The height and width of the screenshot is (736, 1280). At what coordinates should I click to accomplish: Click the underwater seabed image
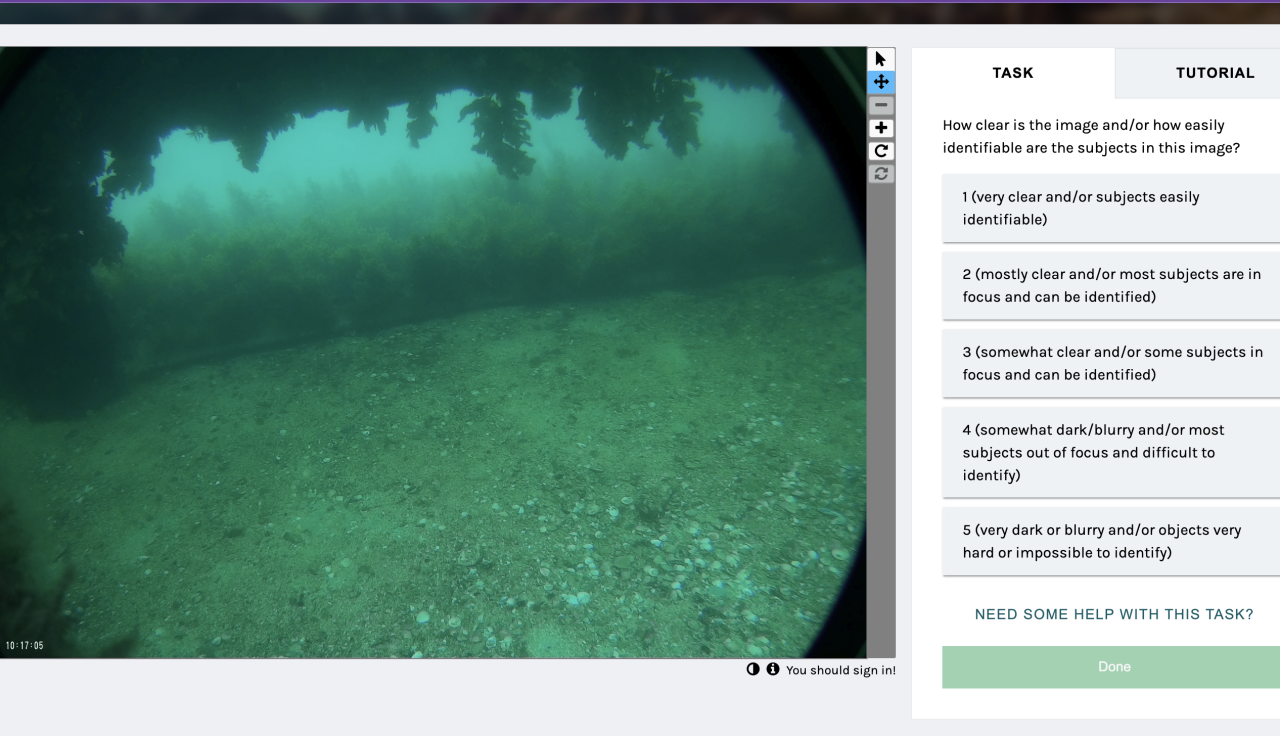pos(433,352)
